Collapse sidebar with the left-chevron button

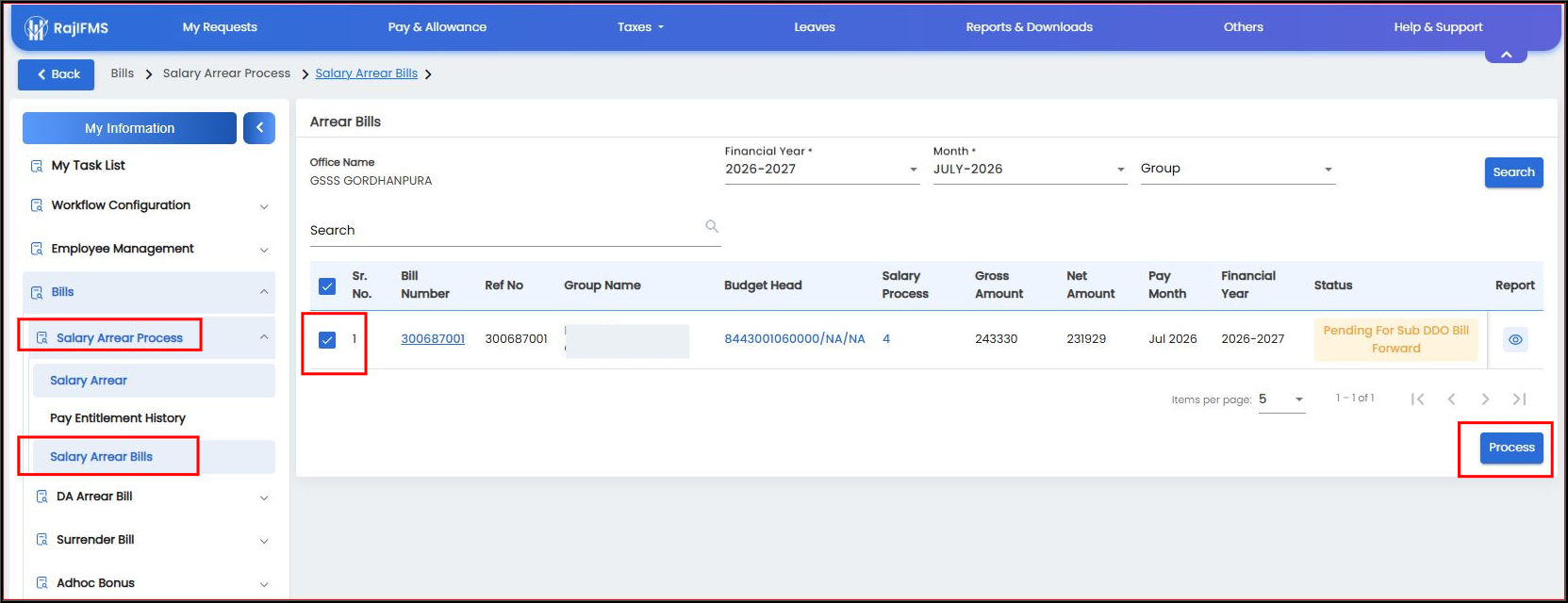(x=259, y=128)
